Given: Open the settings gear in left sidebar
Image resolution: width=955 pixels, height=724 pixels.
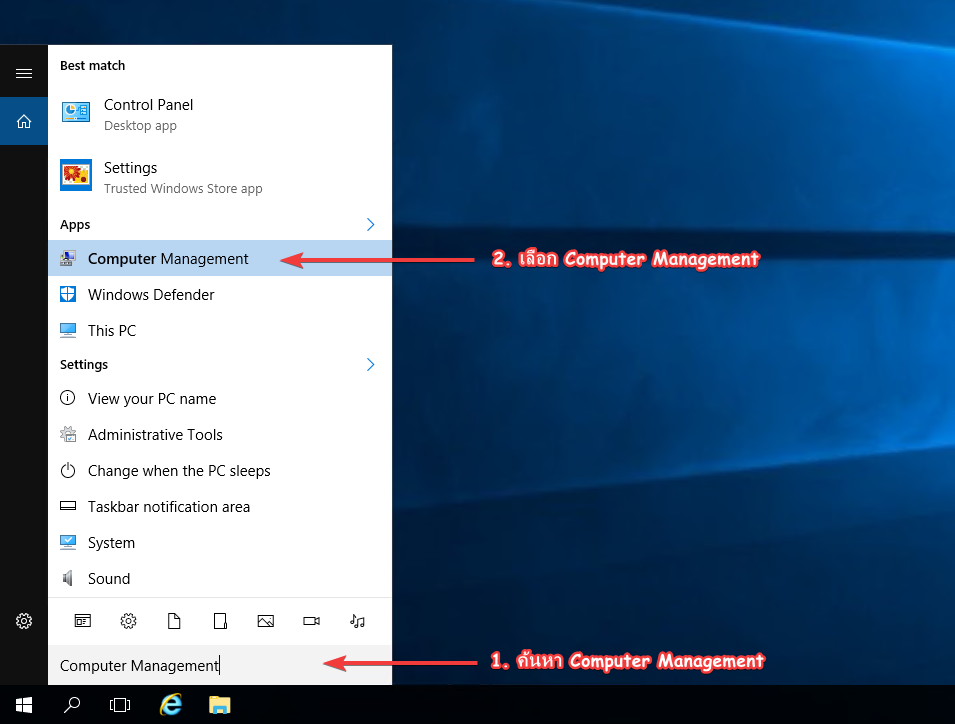Looking at the screenshot, I should (x=24, y=621).
